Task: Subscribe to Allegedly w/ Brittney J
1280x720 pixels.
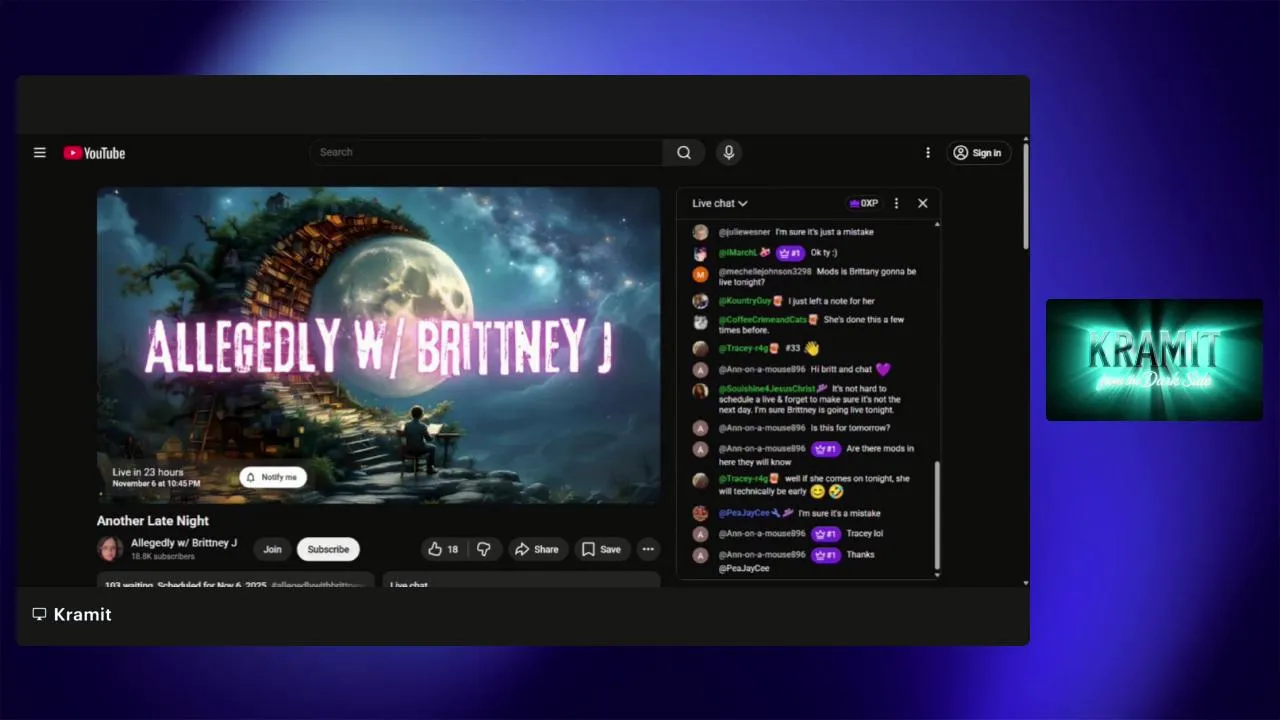Action: coord(328,549)
